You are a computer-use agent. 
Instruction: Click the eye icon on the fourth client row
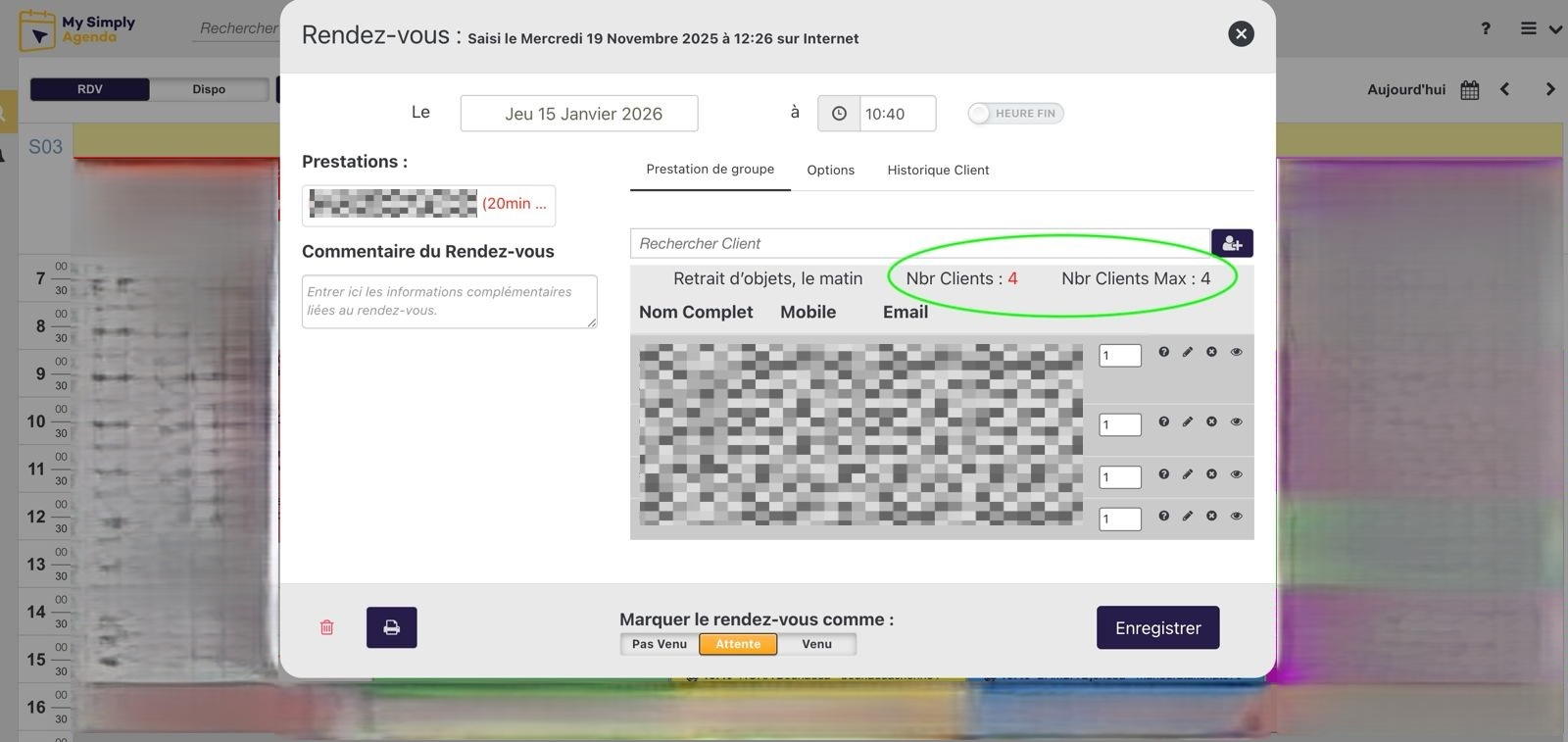1236,516
